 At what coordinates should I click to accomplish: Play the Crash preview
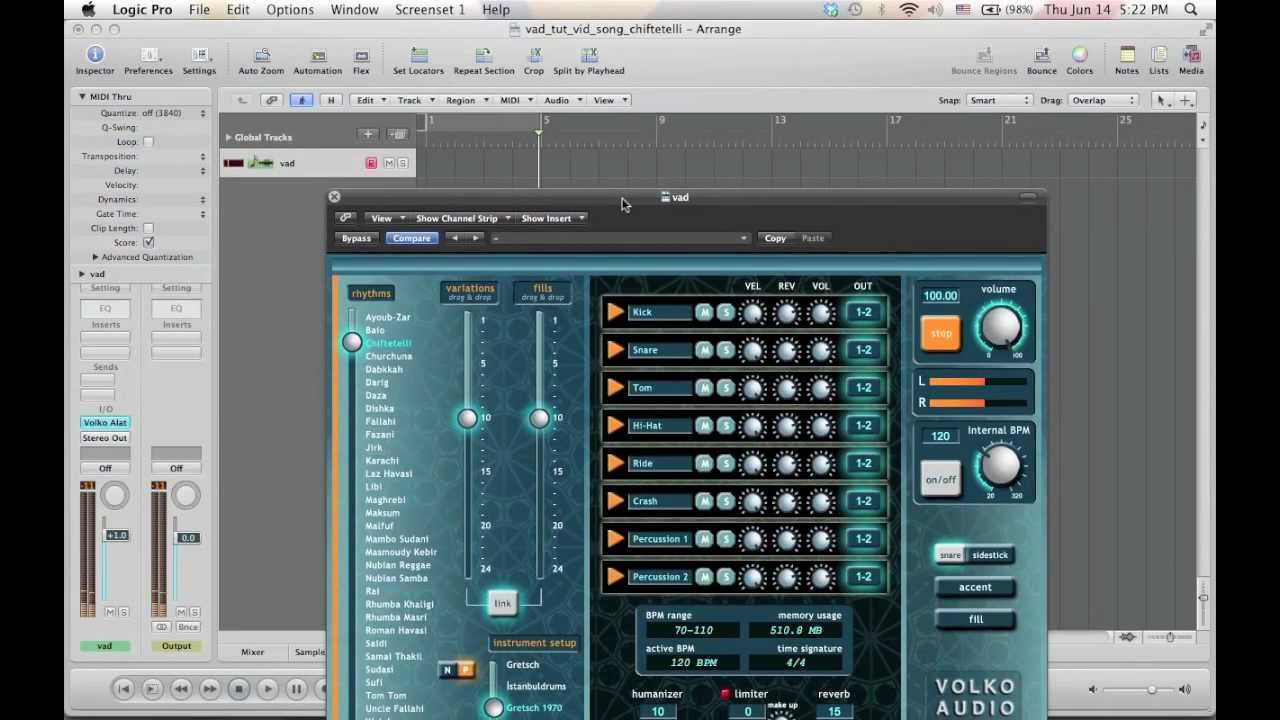coord(615,501)
